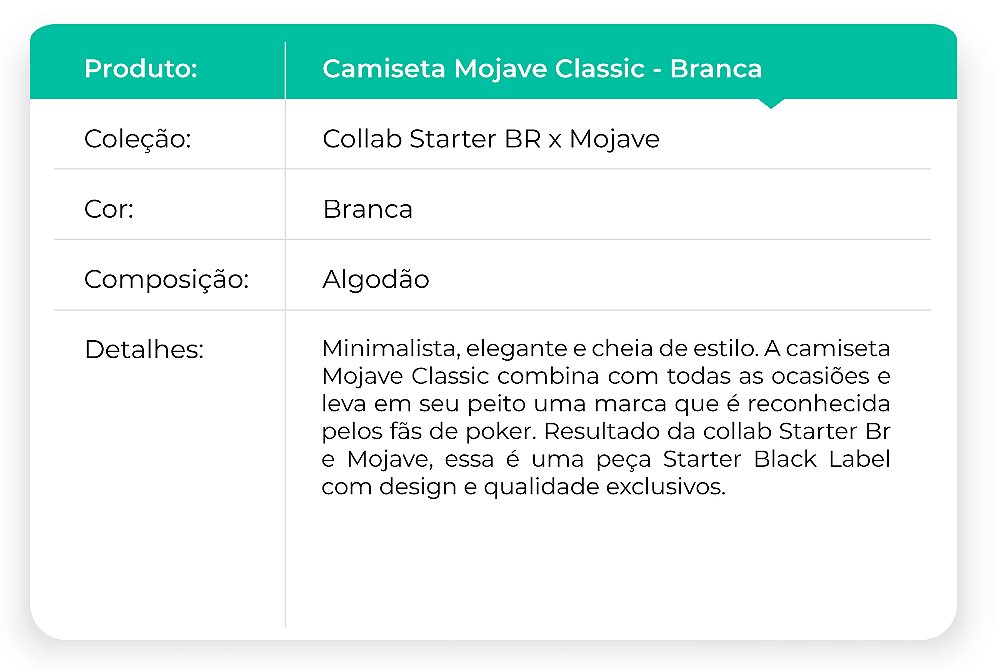The image size is (1000, 671).
Task: Click the "Algodão" composition value
Action: [x=375, y=280]
